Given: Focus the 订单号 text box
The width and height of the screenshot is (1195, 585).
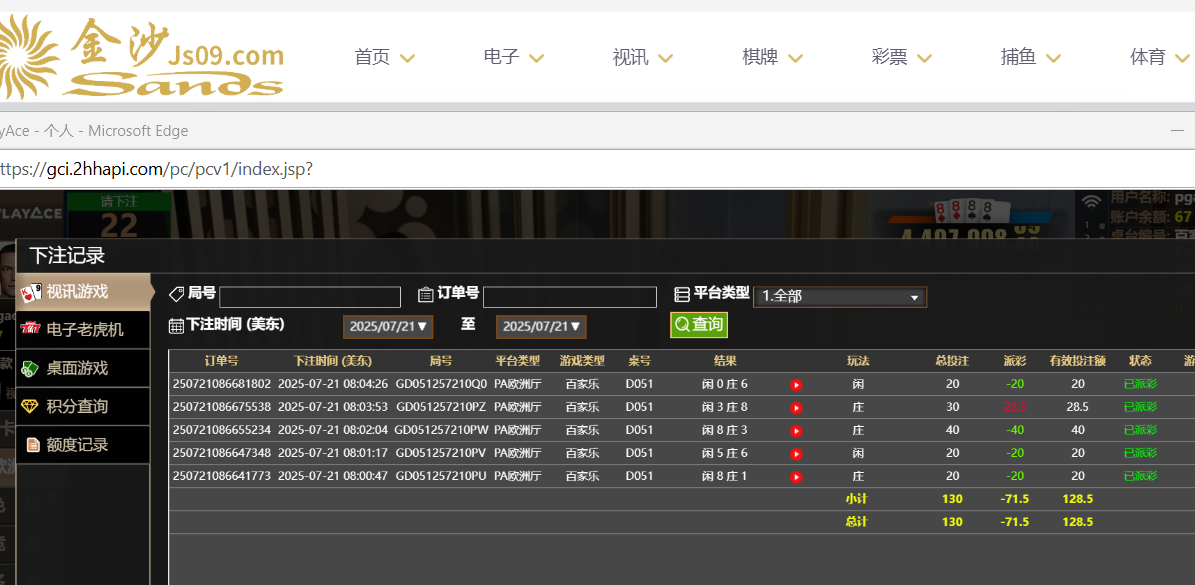Looking at the screenshot, I should [x=569, y=297].
